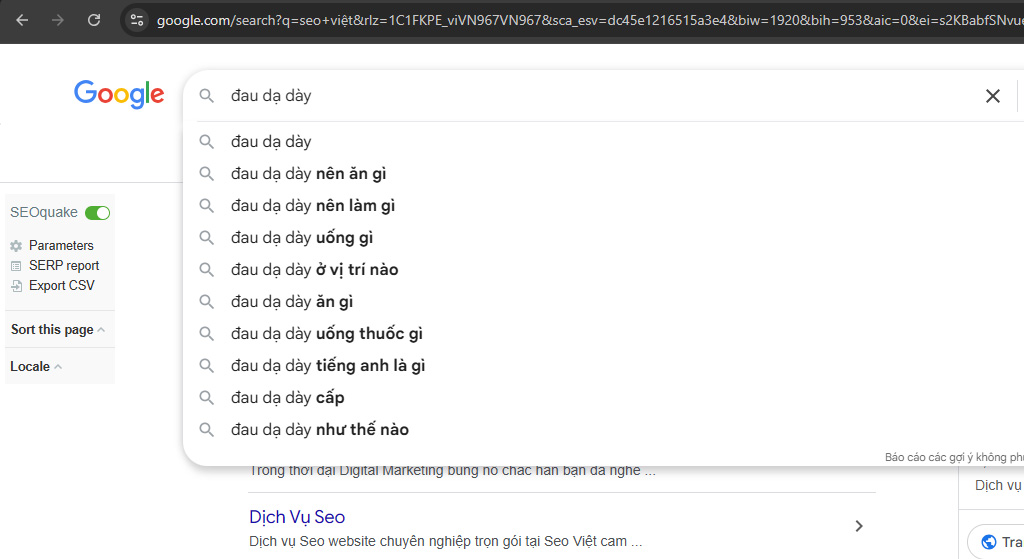Image resolution: width=1024 pixels, height=559 pixels.
Task: Click search icon beside 'đau dạ dày cấp'
Action: click(206, 398)
